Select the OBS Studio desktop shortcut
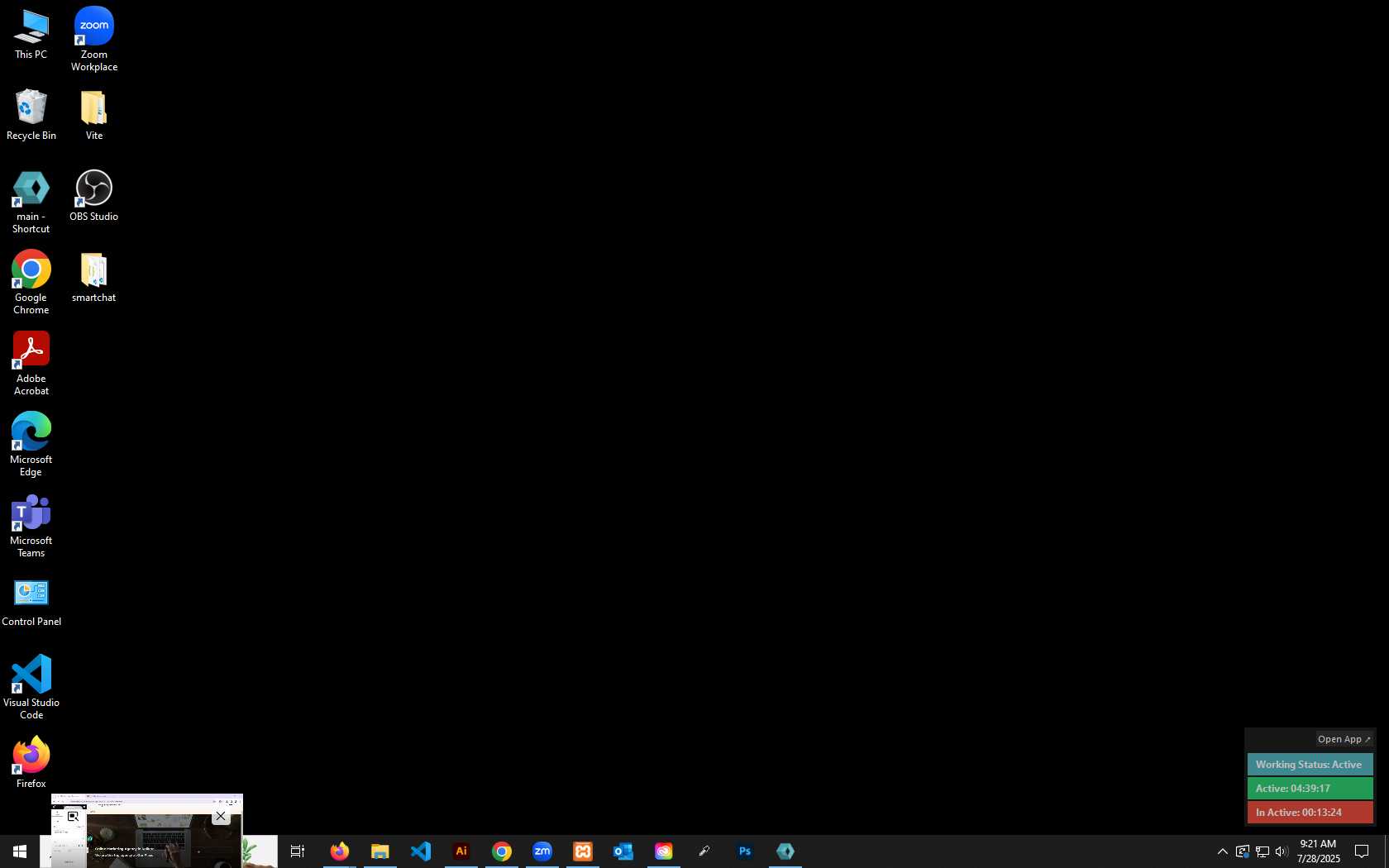The width and height of the screenshot is (1389, 868). [94, 196]
